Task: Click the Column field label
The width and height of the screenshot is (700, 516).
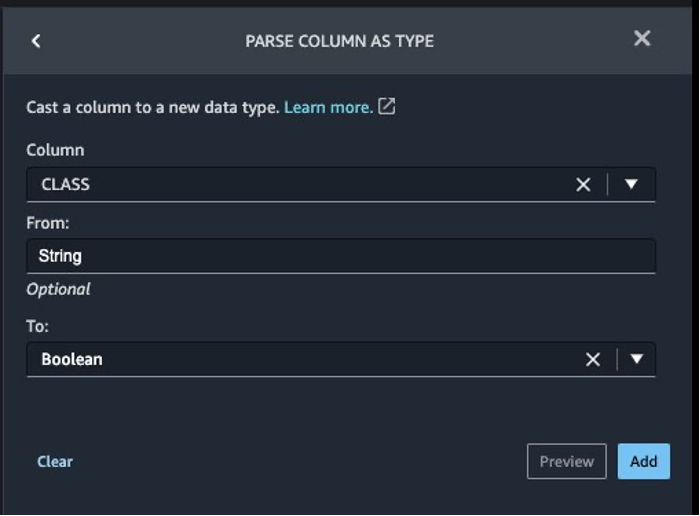Action: (x=55, y=150)
